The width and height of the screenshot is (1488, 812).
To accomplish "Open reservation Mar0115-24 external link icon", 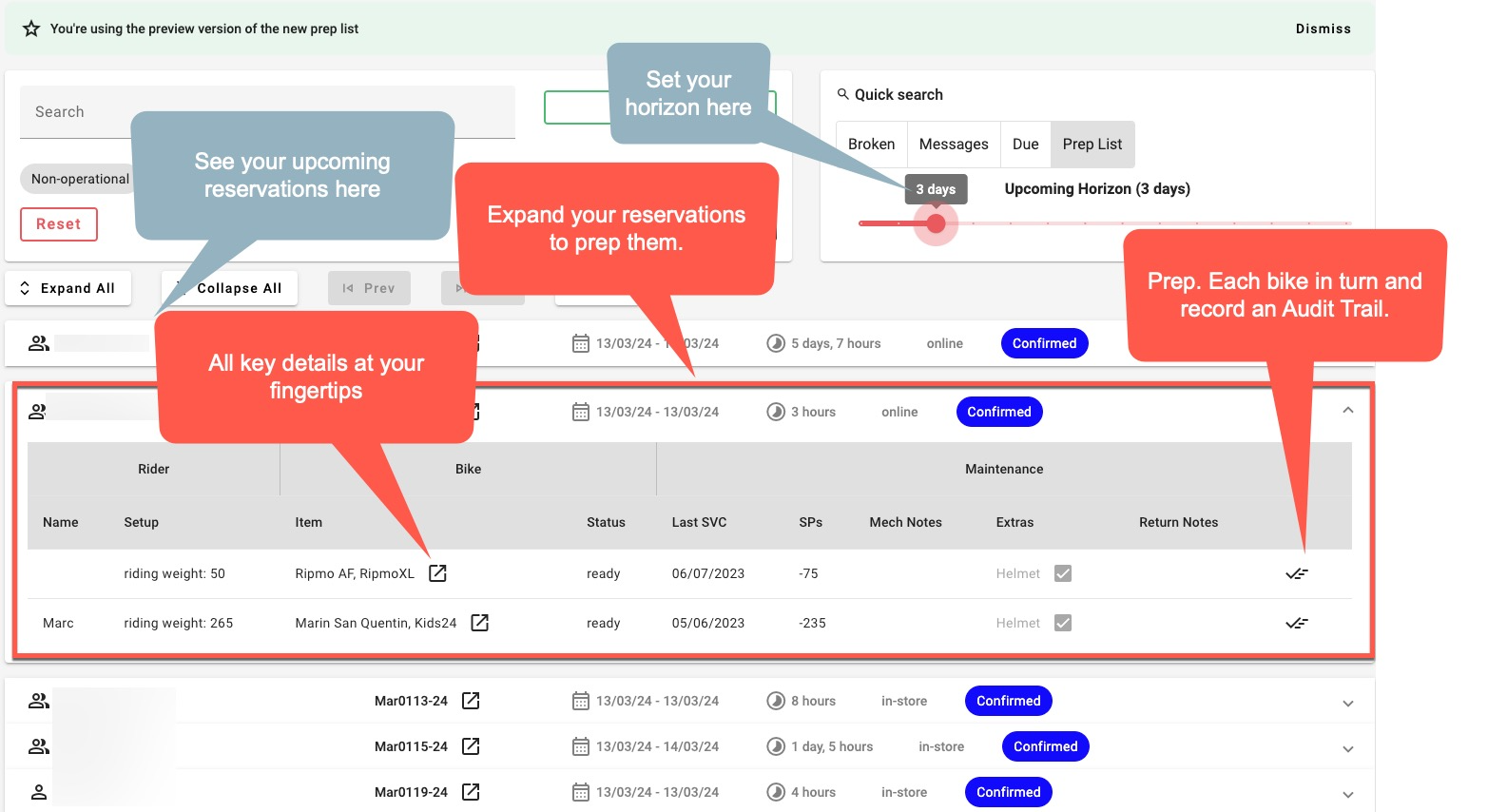I will (471, 746).
